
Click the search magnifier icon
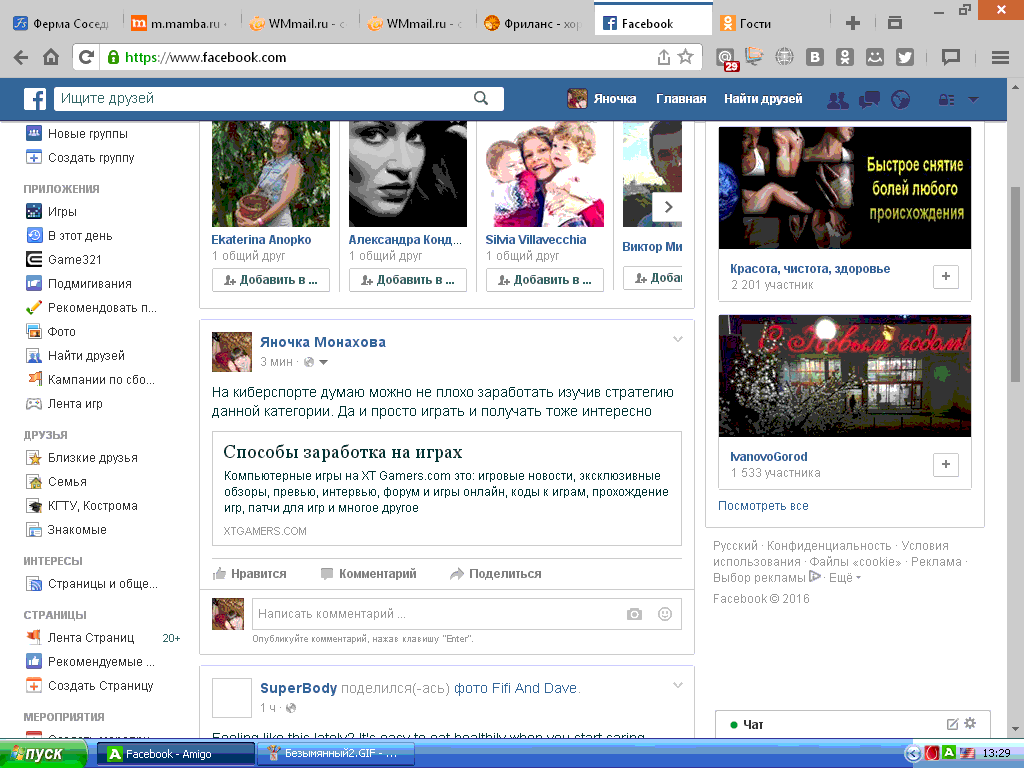click(481, 99)
